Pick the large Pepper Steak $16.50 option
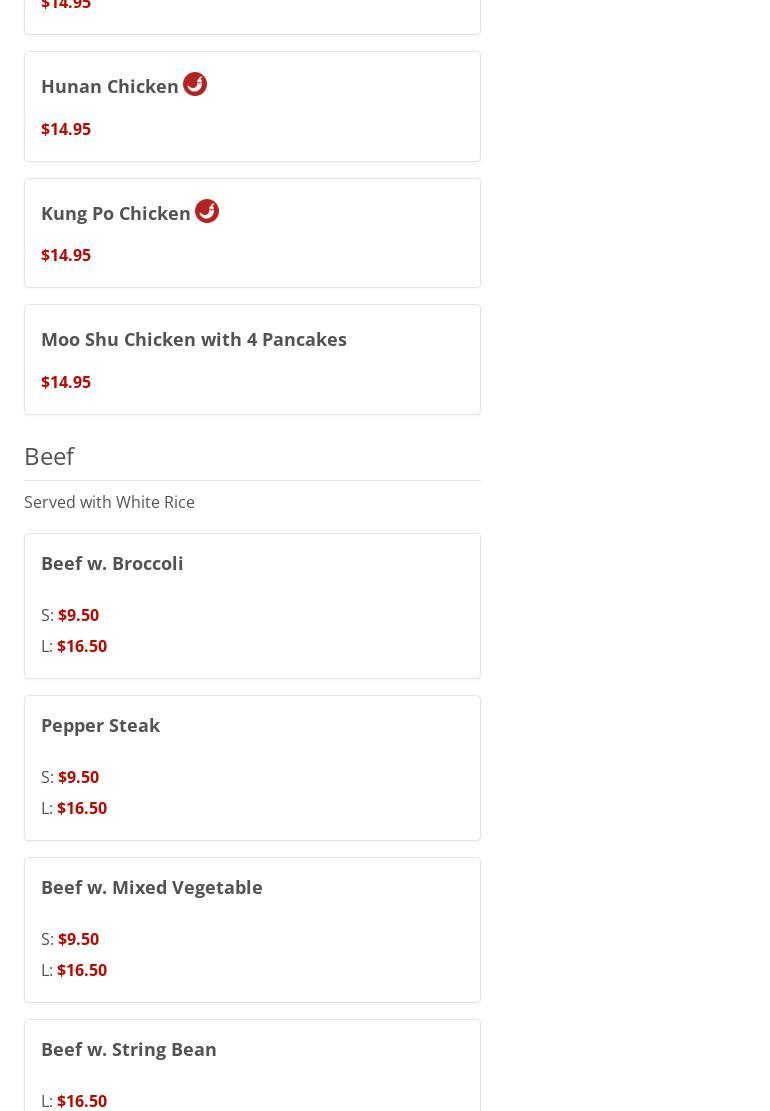Screen dimensions: 770x1111 [x=82, y=808]
